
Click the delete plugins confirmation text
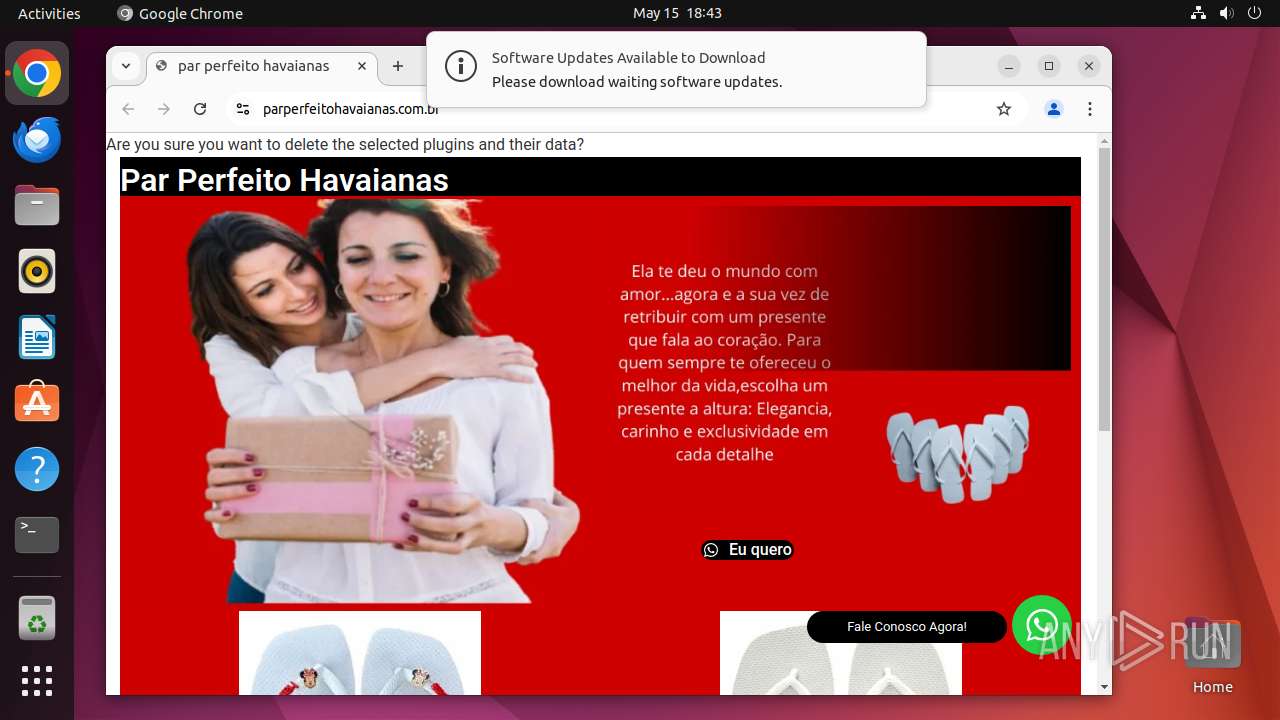click(x=345, y=145)
